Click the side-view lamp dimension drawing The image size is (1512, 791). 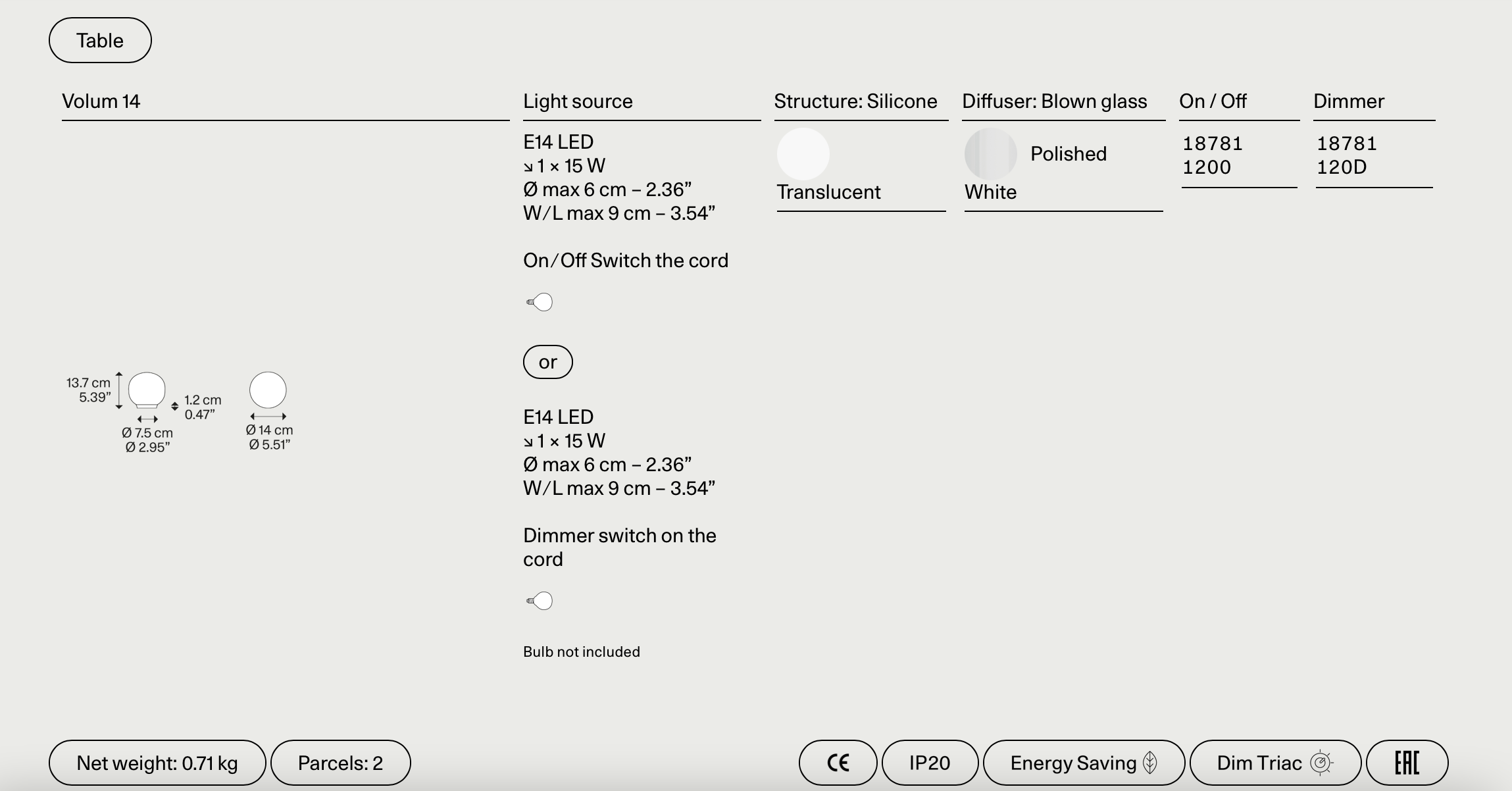click(x=146, y=390)
